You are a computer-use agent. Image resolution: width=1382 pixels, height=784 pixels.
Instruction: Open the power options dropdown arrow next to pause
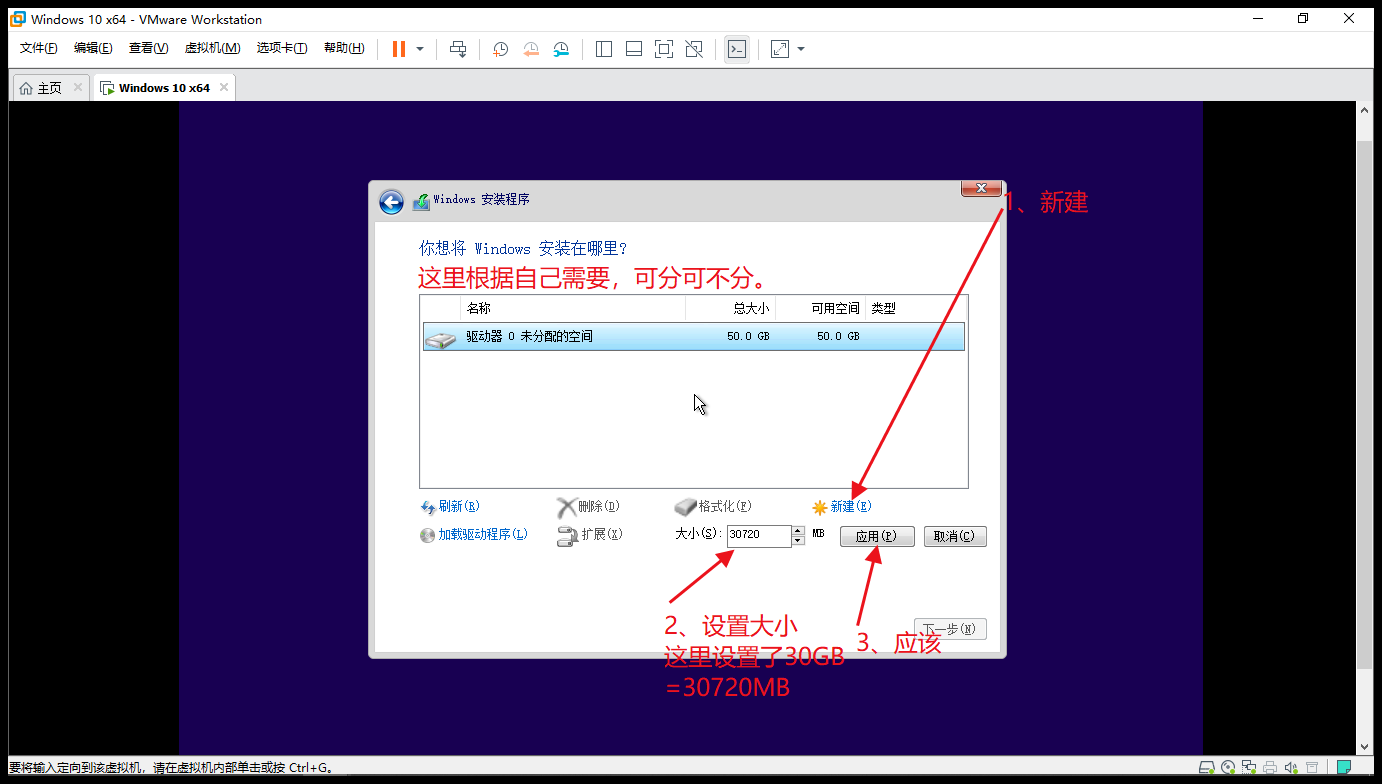(x=420, y=49)
